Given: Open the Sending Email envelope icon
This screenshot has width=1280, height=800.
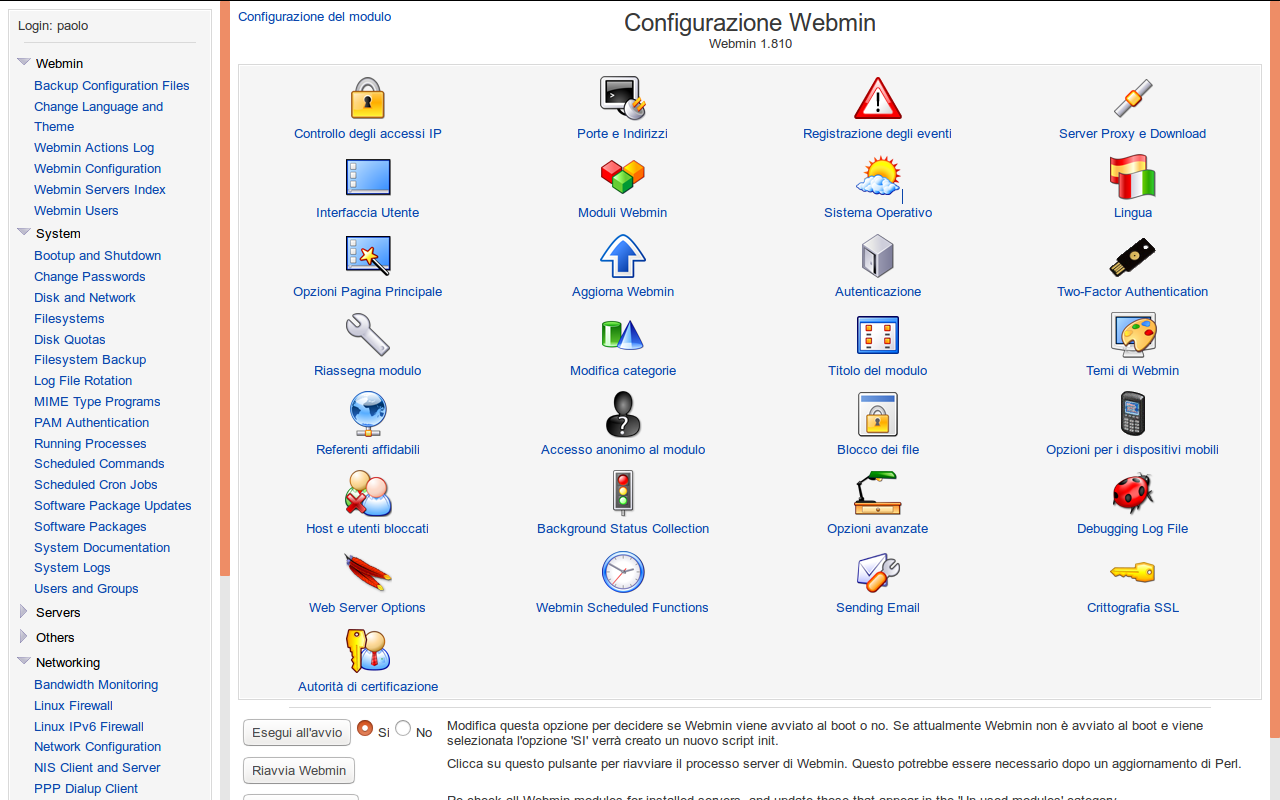Looking at the screenshot, I should 878,572.
